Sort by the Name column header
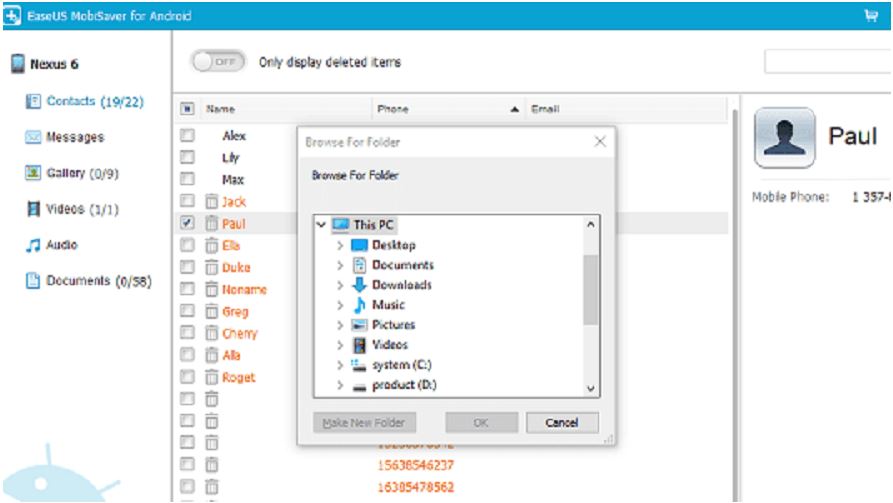 (x=286, y=109)
